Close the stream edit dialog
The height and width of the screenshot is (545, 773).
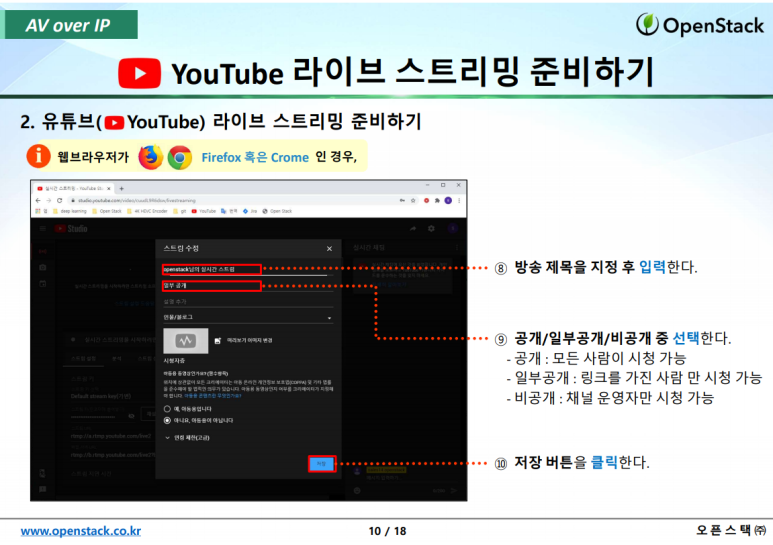(329, 249)
